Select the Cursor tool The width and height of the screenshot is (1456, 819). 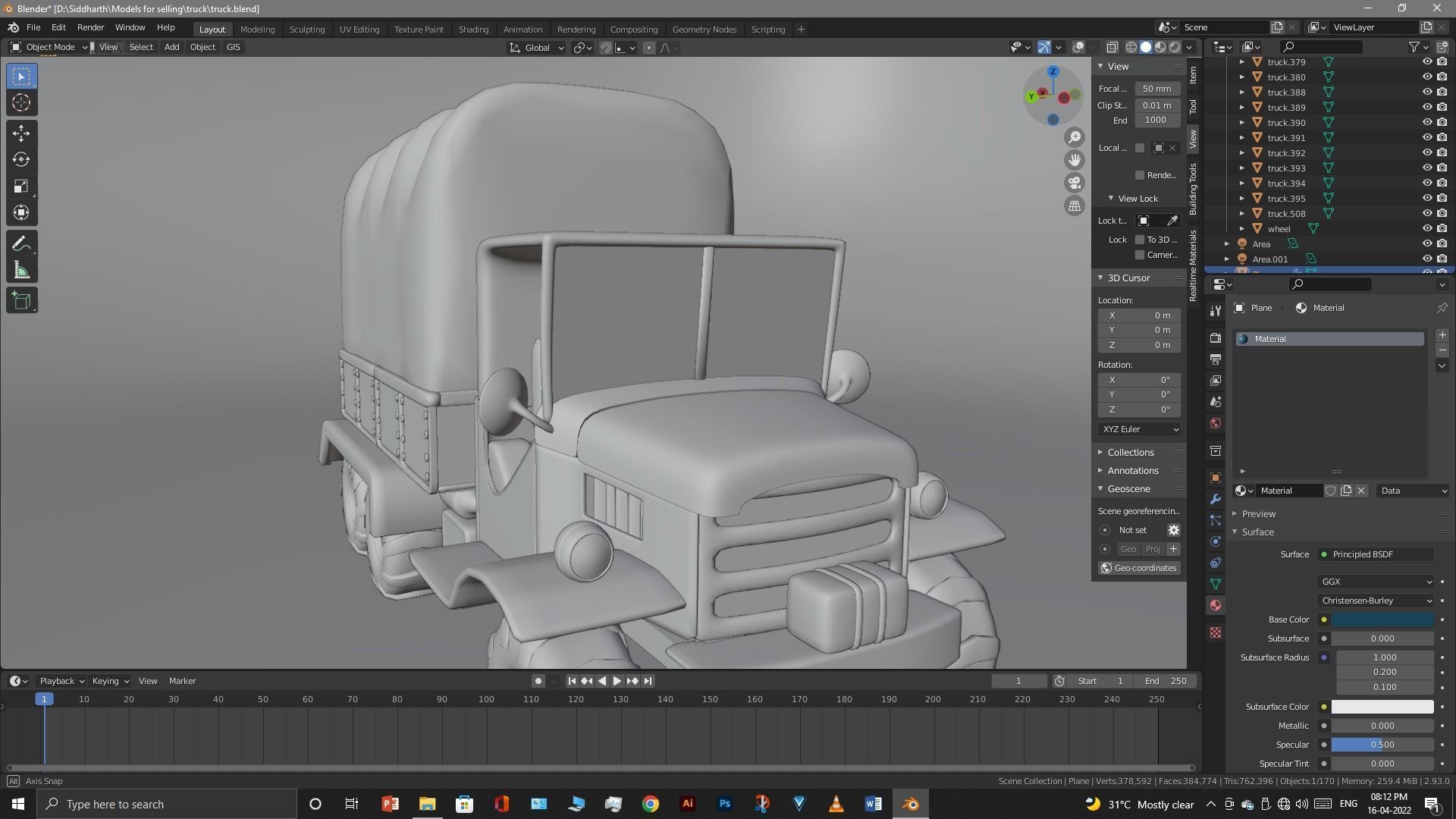coord(21,103)
